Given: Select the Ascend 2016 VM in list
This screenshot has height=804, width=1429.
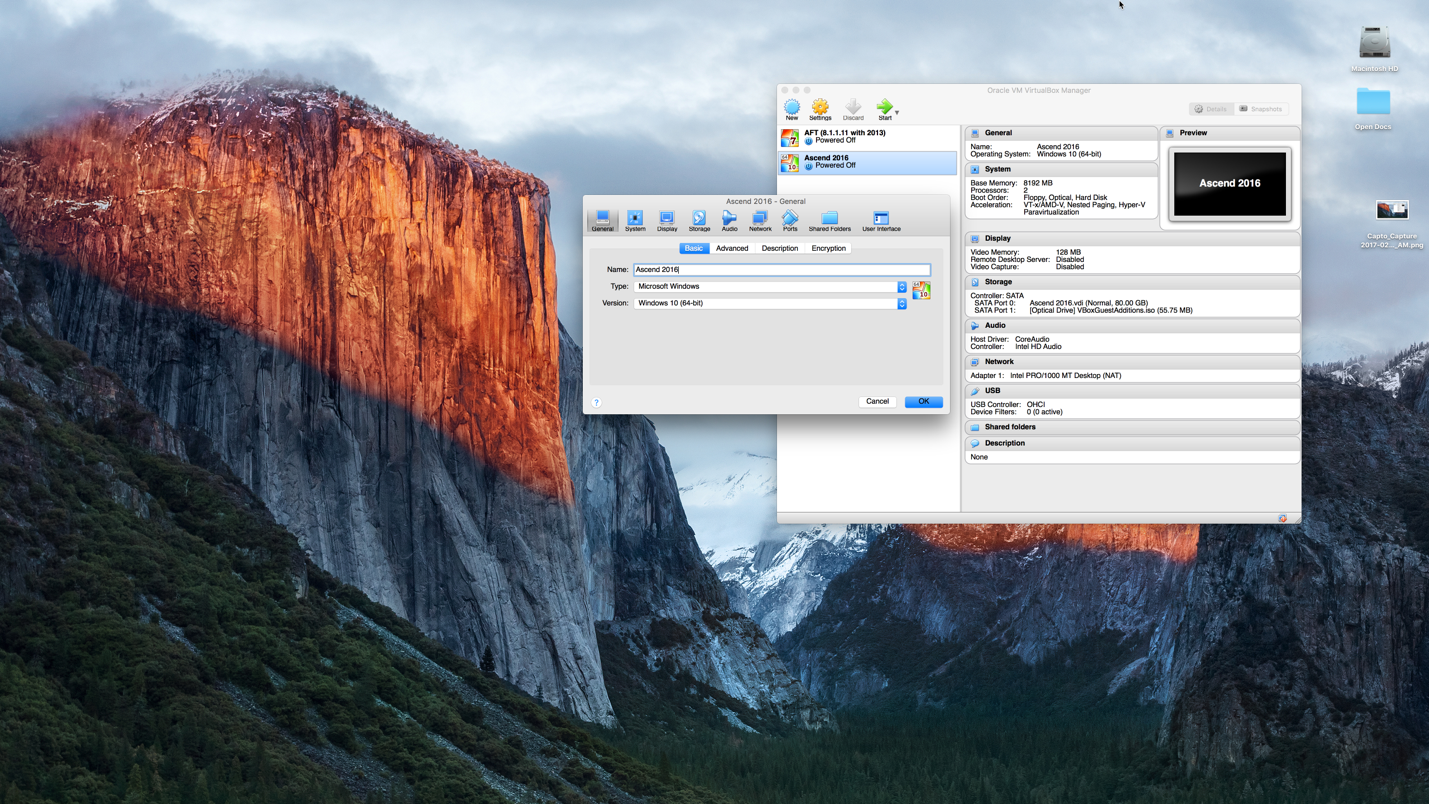Looking at the screenshot, I should (868, 162).
